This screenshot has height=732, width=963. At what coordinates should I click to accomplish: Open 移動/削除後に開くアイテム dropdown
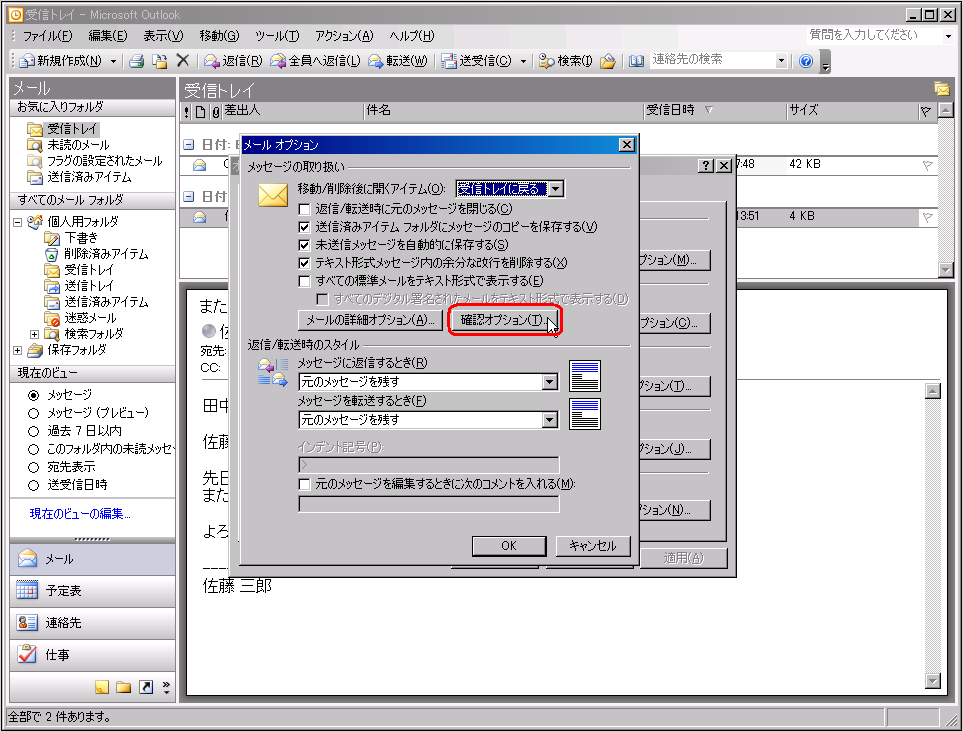pos(555,189)
